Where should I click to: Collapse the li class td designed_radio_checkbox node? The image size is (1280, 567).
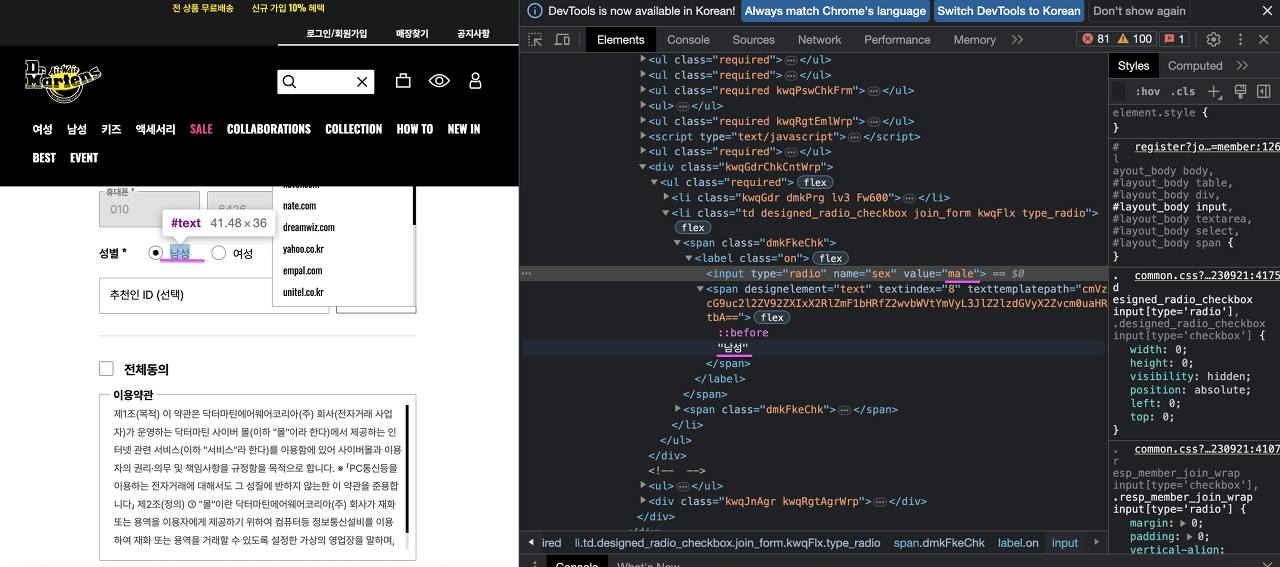(x=666, y=213)
